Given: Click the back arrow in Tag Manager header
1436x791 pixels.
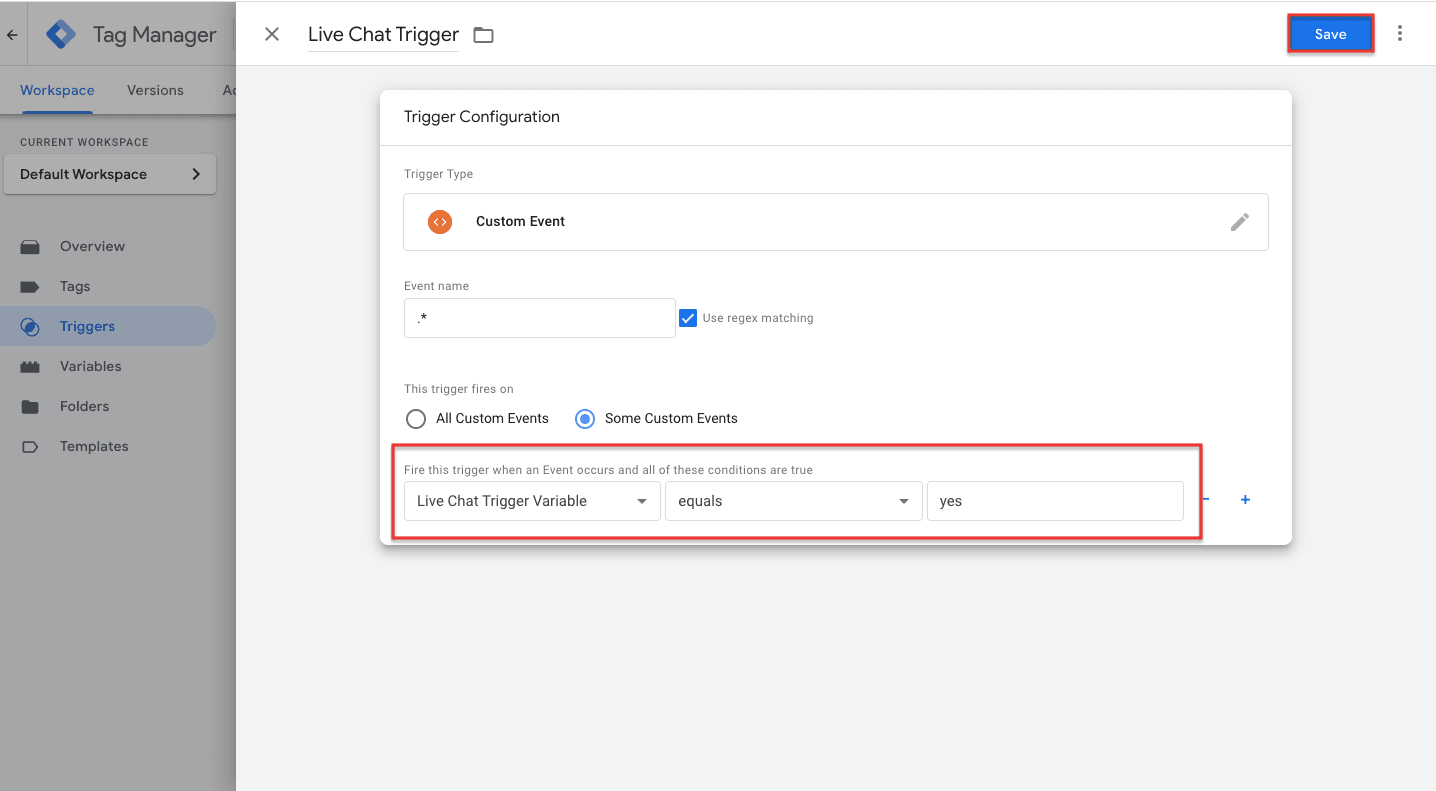Looking at the screenshot, I should click(x=12, y=35).
